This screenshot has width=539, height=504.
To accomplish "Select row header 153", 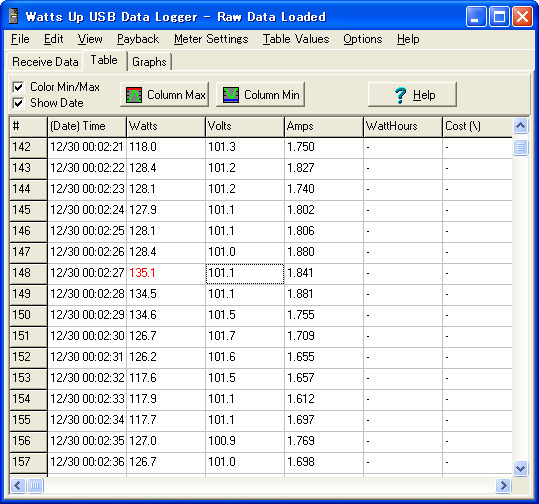I will (x=28, y=379).
